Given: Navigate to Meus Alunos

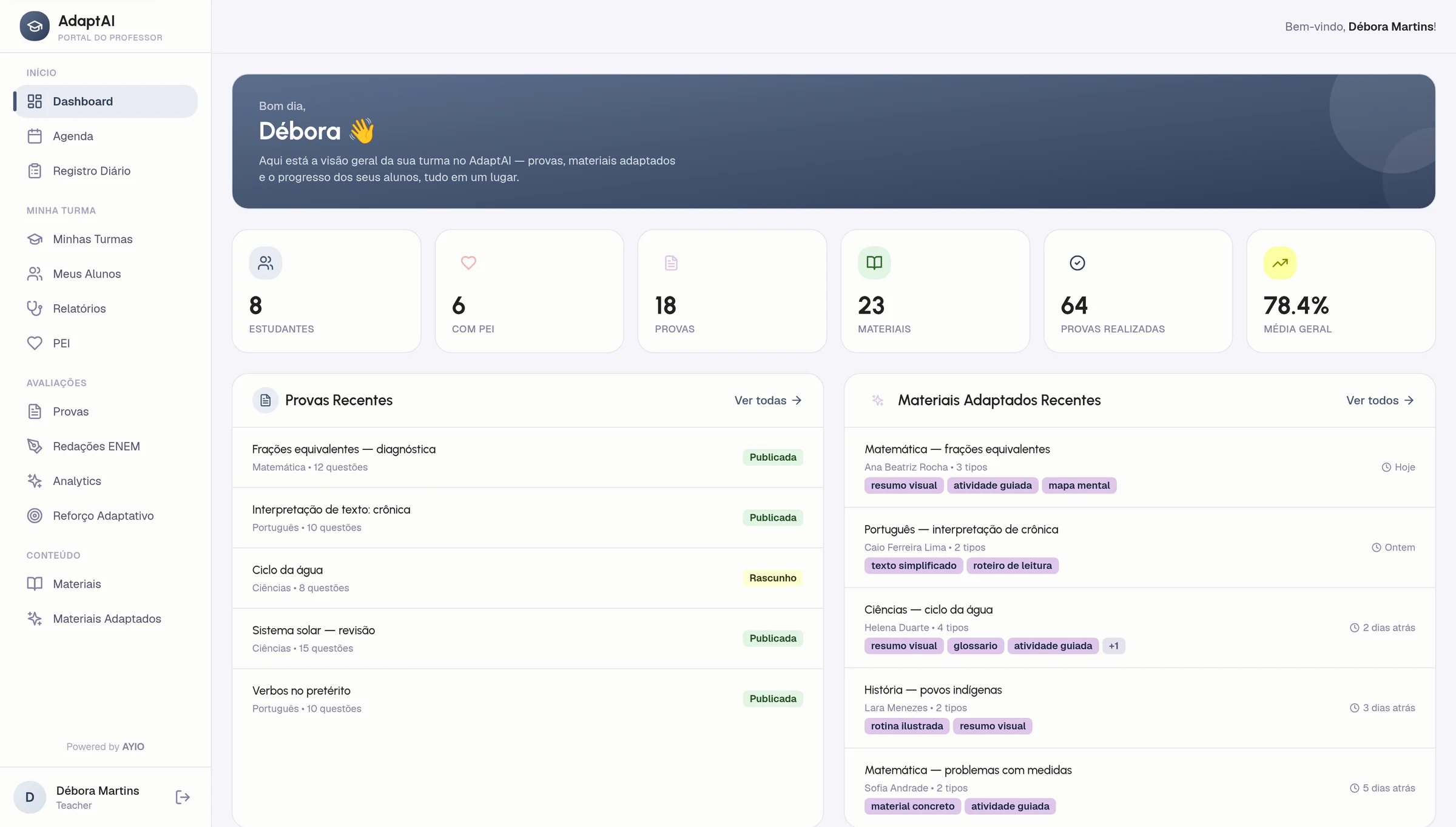Looking at the screenshot, I should click(x=106, y=273).
